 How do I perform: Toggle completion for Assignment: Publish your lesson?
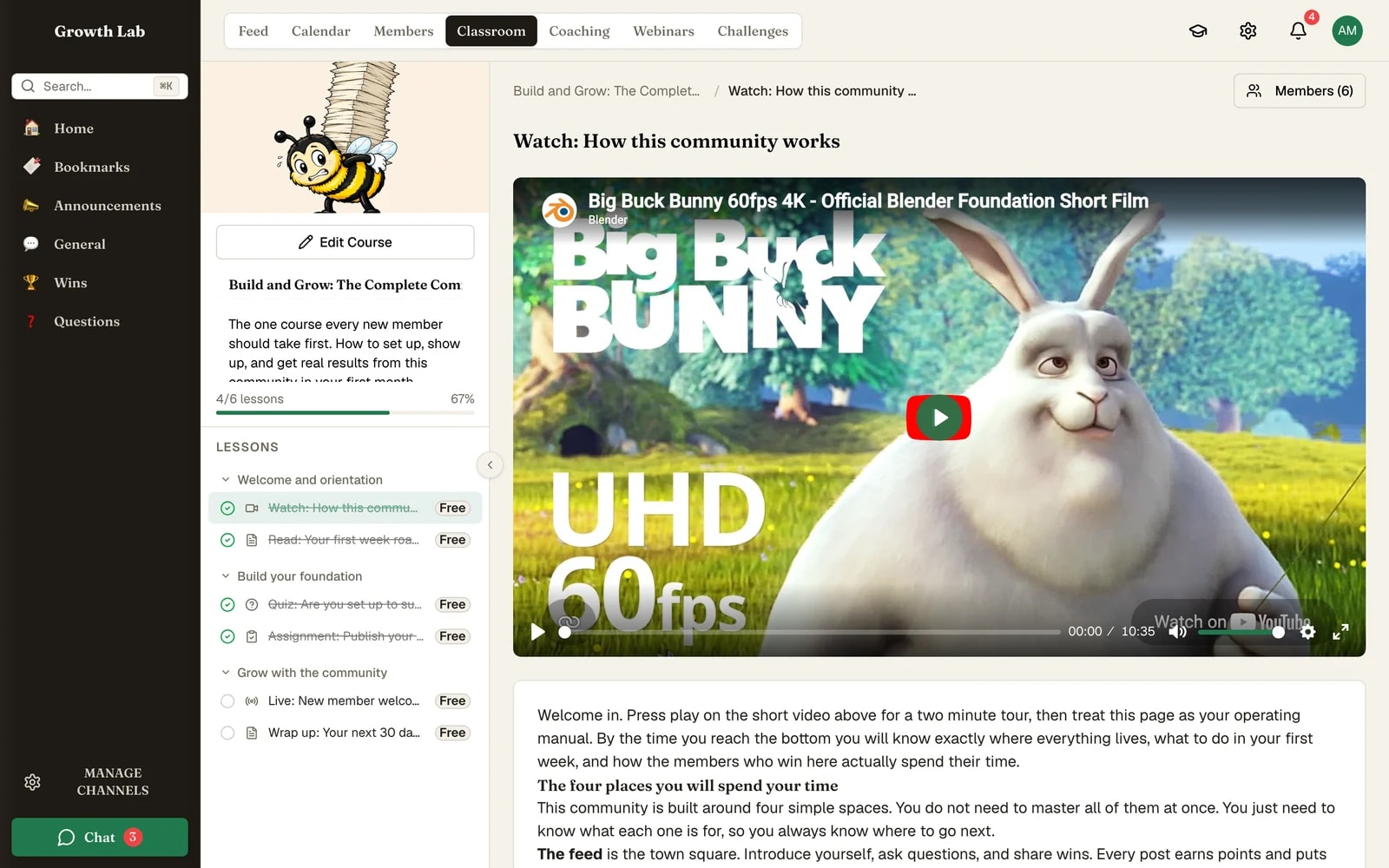tap(227, 637)
